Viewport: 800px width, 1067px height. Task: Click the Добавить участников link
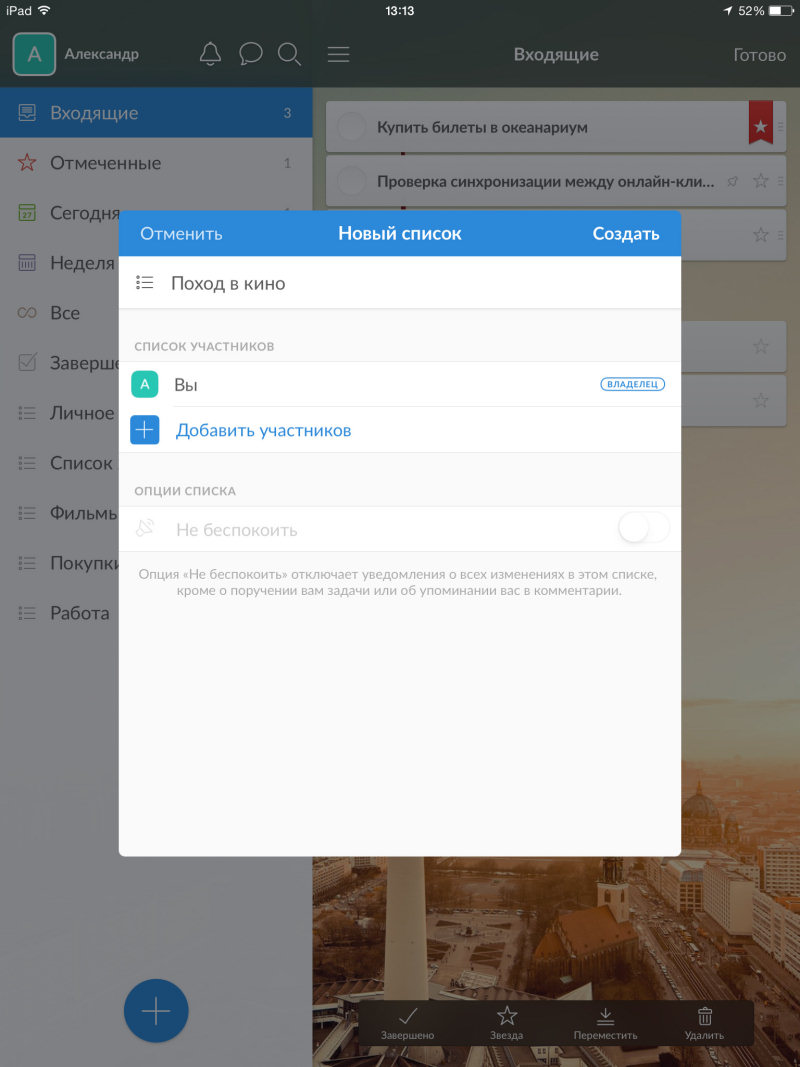263,431
